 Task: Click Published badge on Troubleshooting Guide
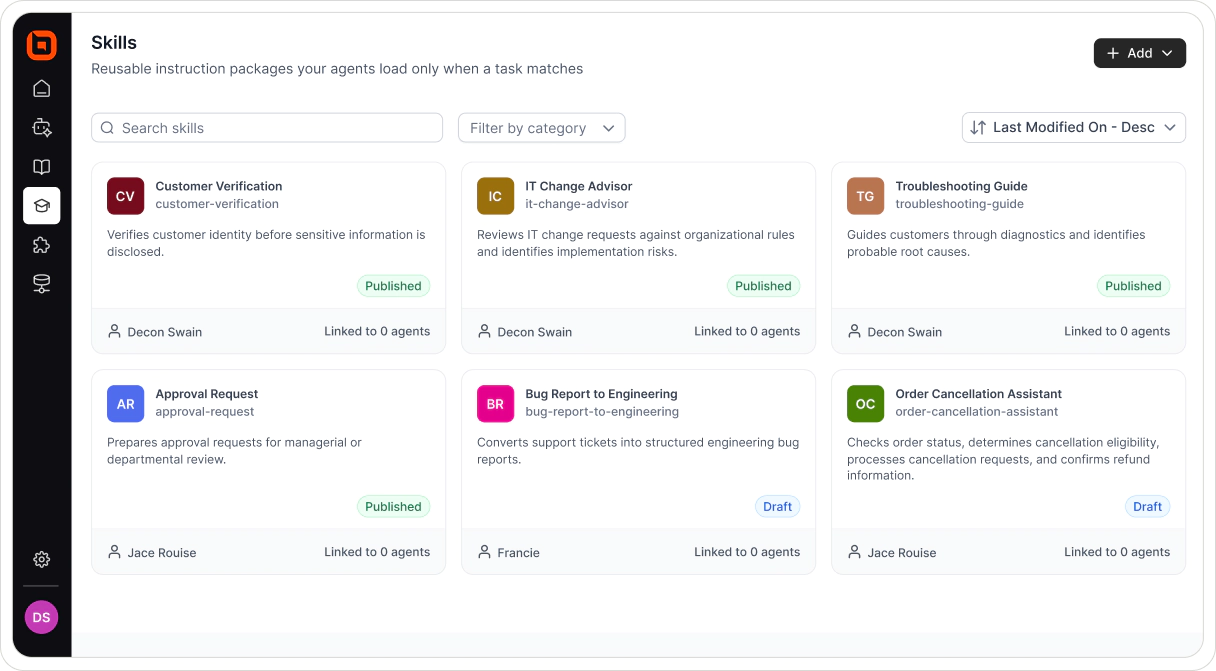1133,286
